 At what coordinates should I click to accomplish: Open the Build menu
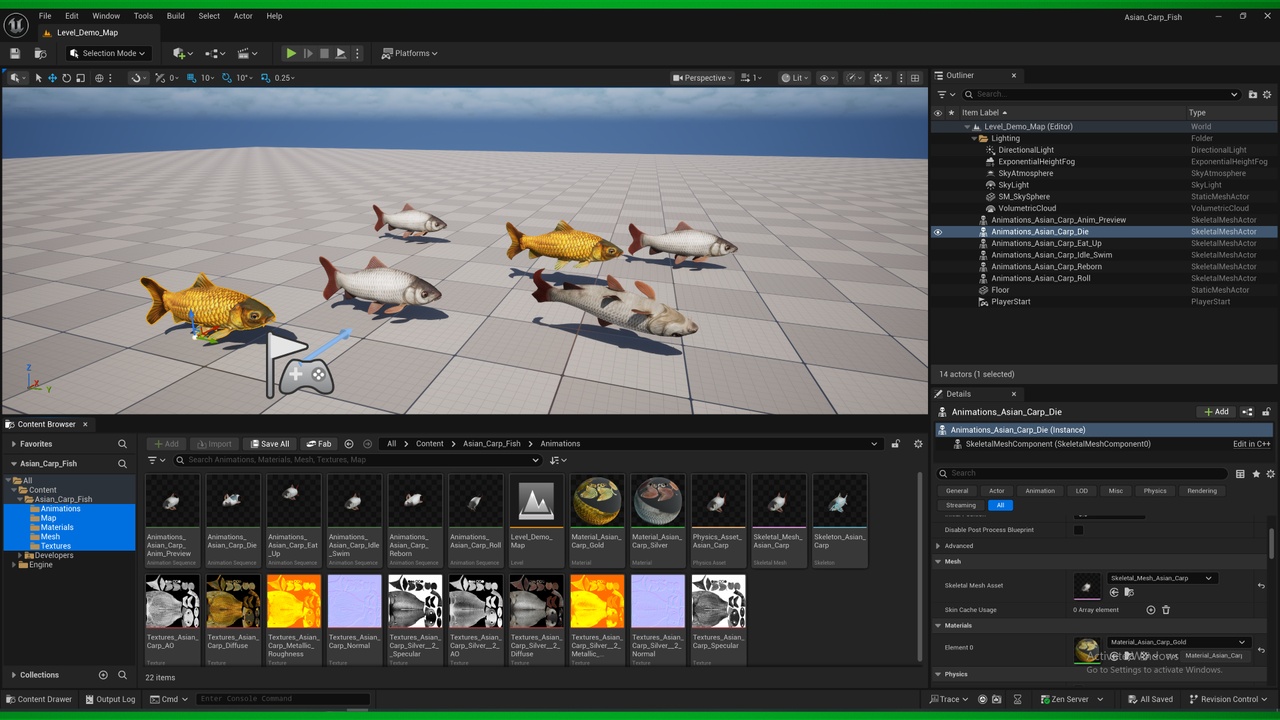pos(176,16)
